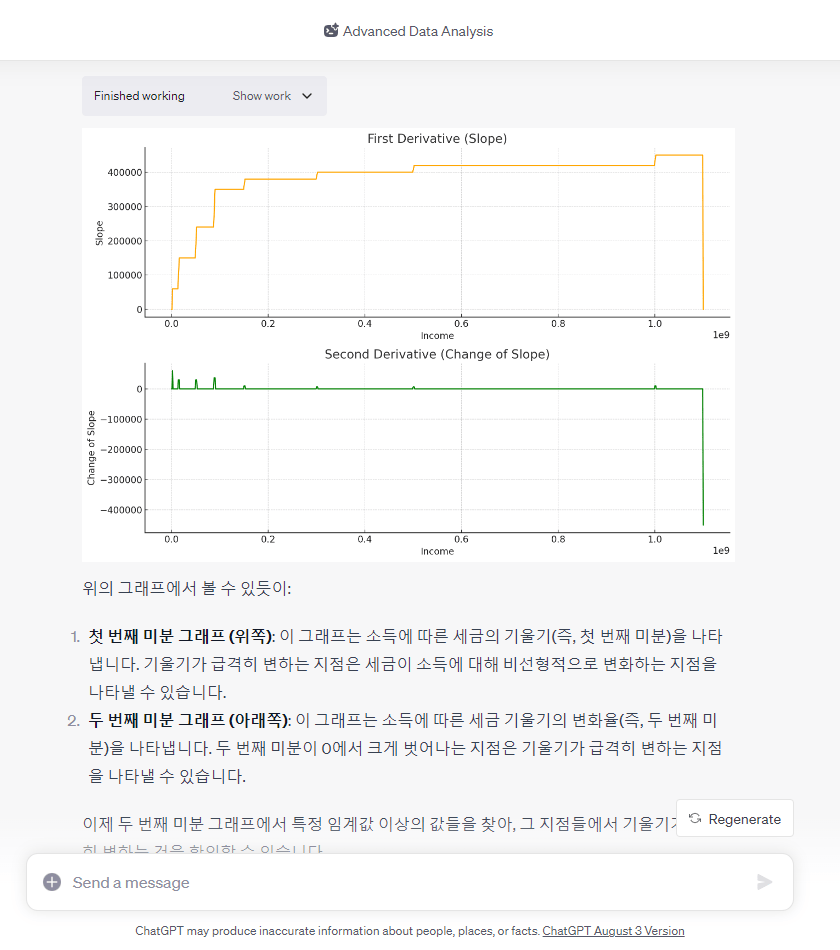
Task: Click the Second Derivative (Change of Slope) title
Action: click(x=437, y=354)
